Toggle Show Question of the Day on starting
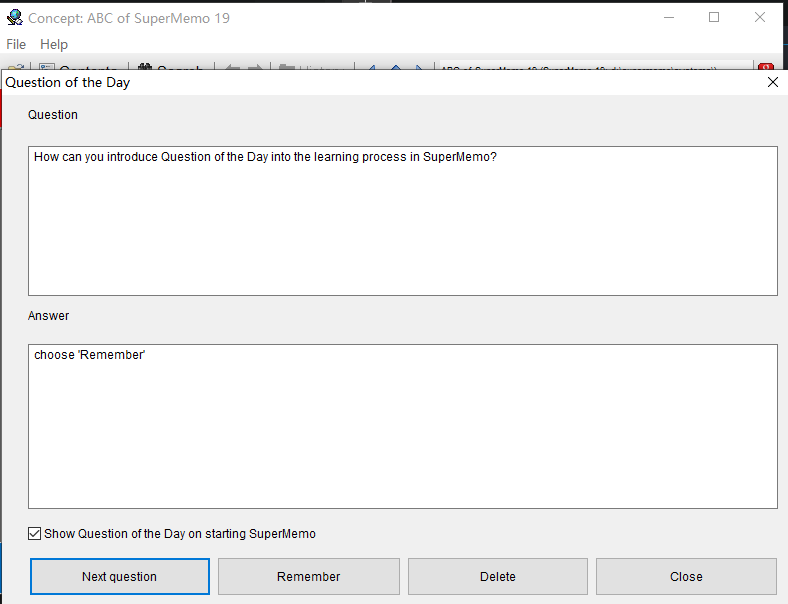This screenshot has width=788, height=604. tap(35, 534)
